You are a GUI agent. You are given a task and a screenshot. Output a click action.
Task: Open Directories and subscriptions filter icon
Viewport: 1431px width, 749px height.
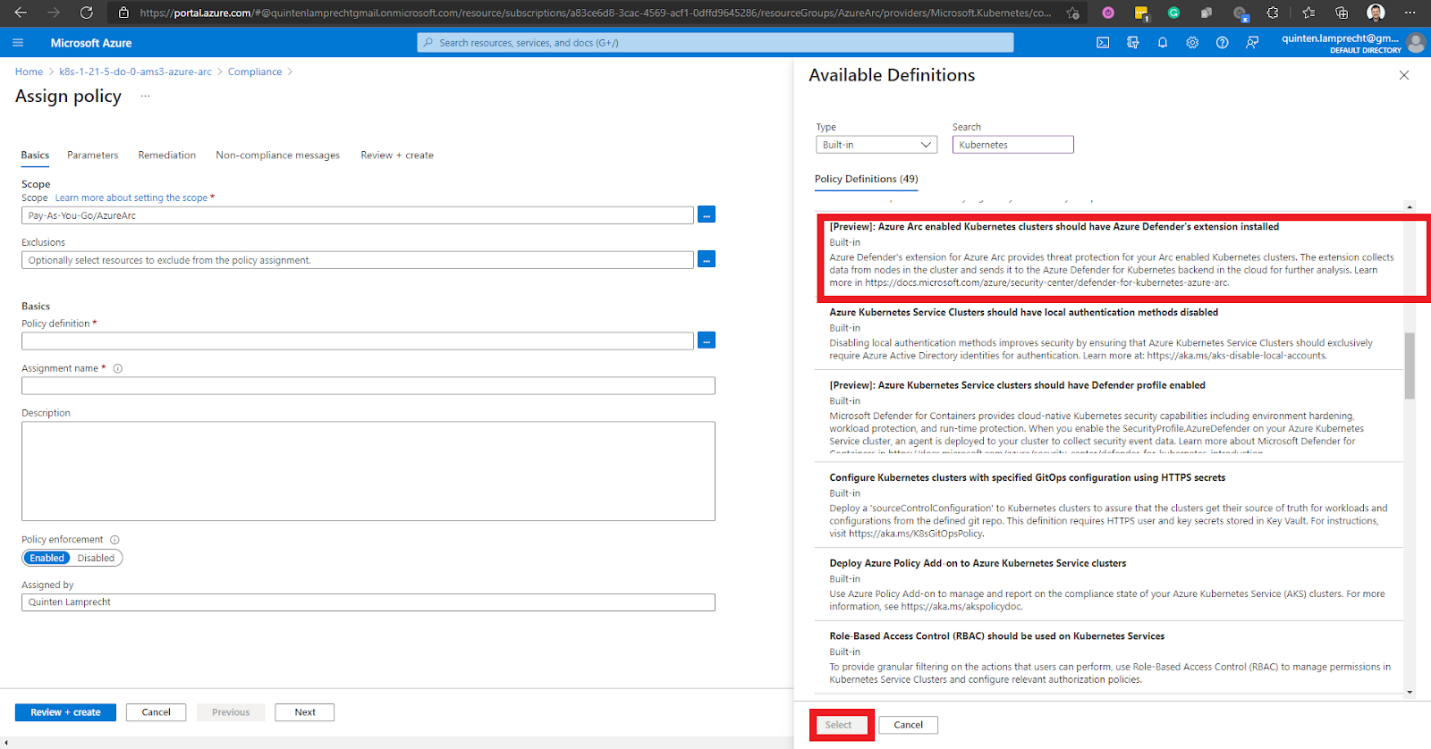(x=1132, y=43)
